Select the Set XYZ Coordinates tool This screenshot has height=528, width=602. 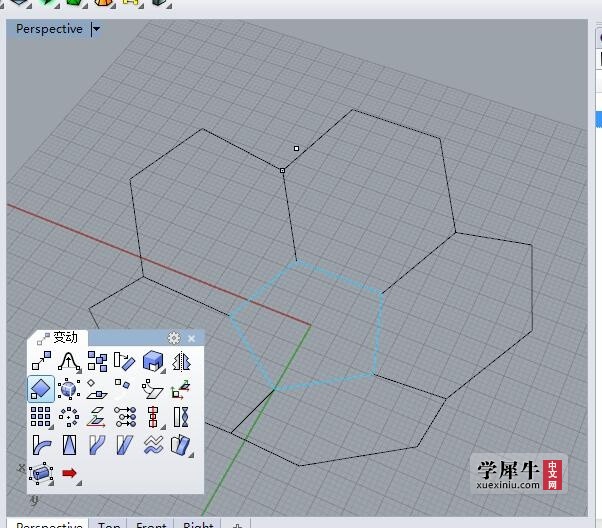125,417
